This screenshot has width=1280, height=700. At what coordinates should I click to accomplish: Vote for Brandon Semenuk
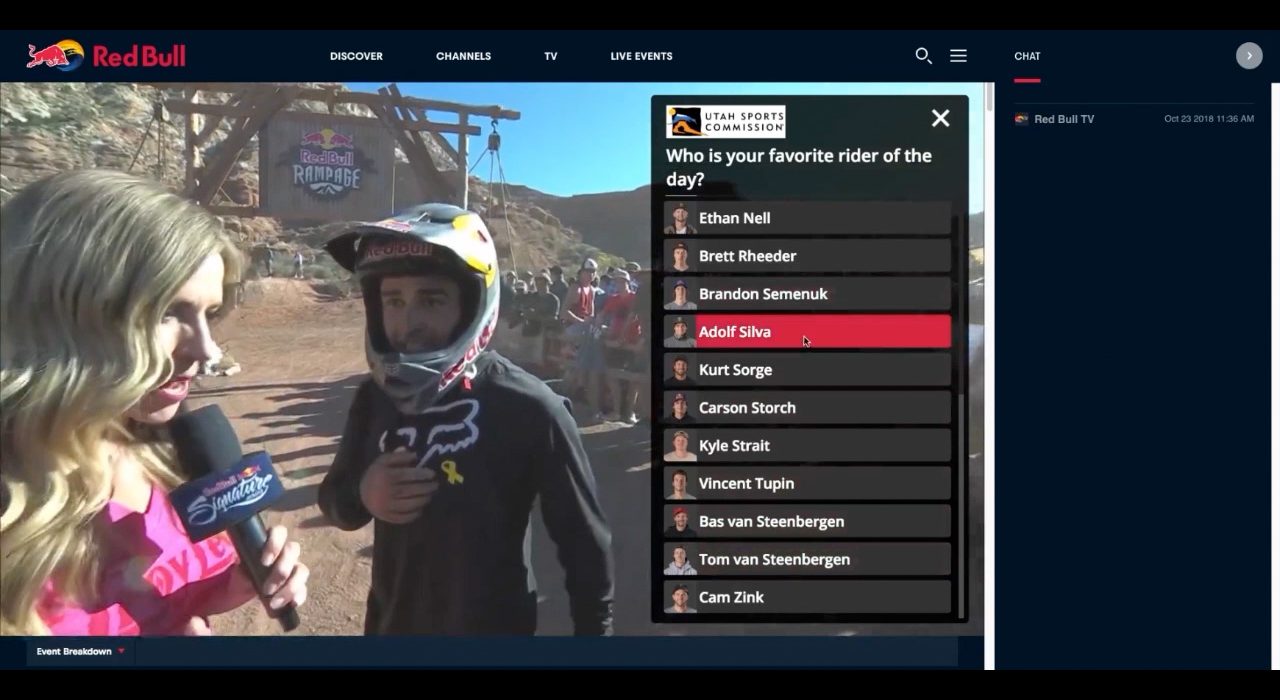(x=807, y=294)
